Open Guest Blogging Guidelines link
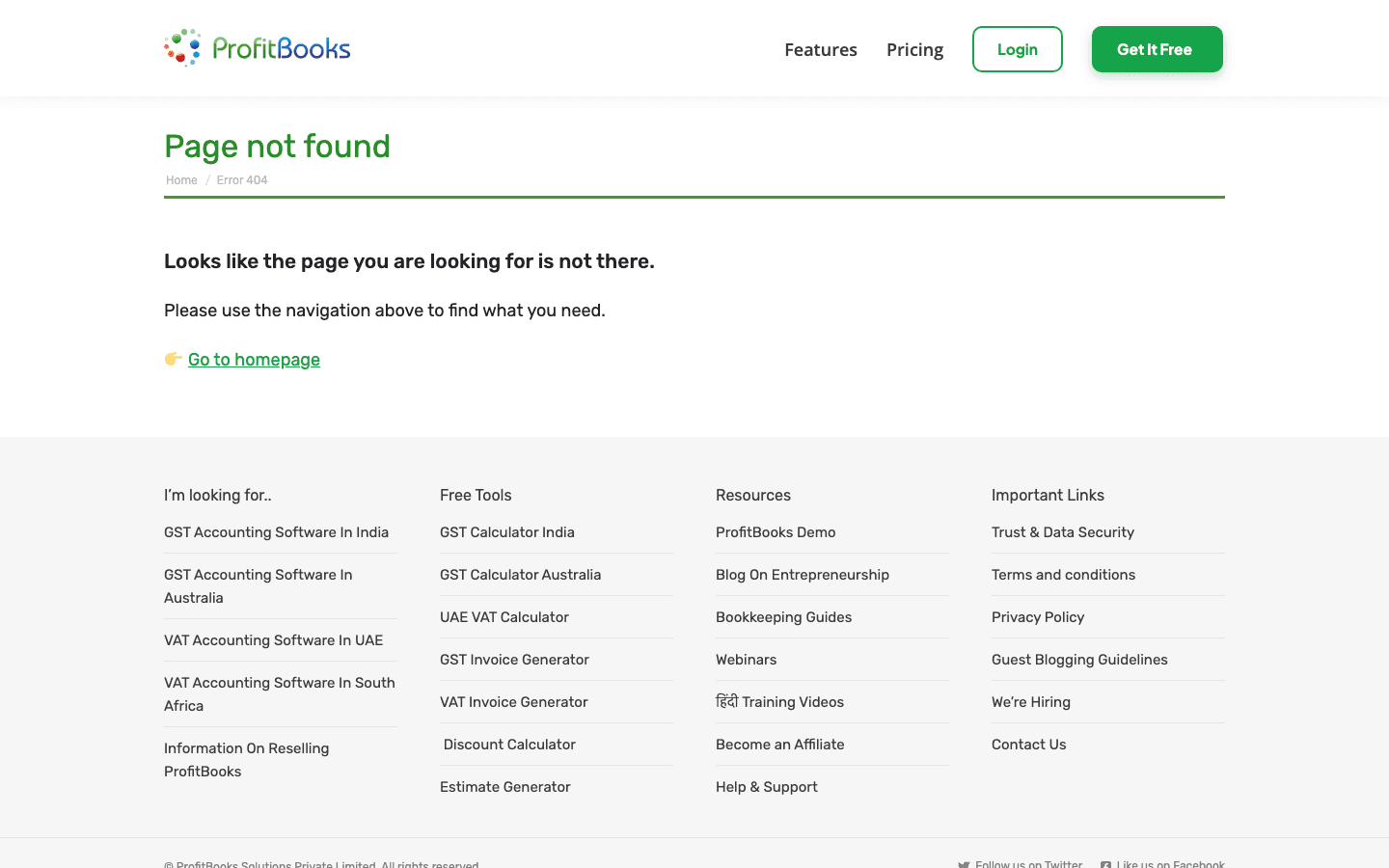Viewport: 1389px width, 868px height. 1079,660
